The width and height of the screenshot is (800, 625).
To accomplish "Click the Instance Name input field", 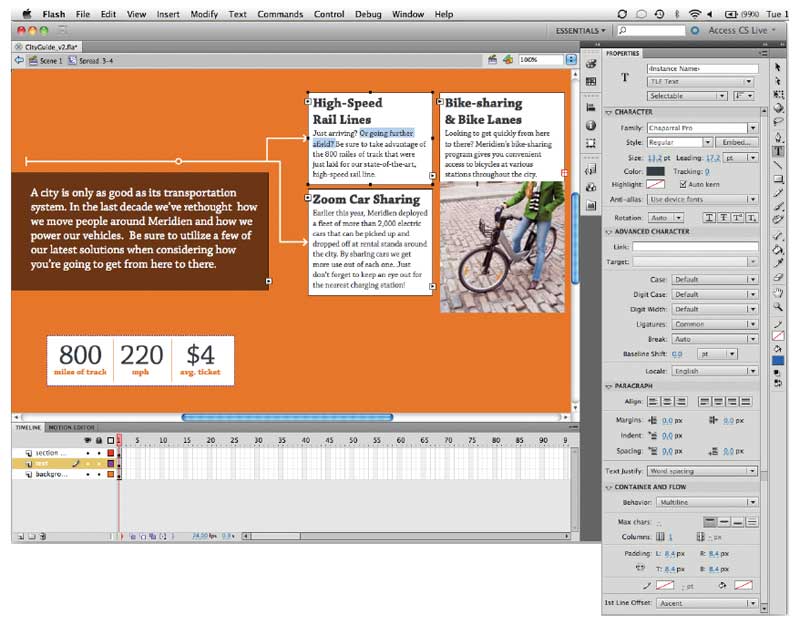I will pos(703,68).
